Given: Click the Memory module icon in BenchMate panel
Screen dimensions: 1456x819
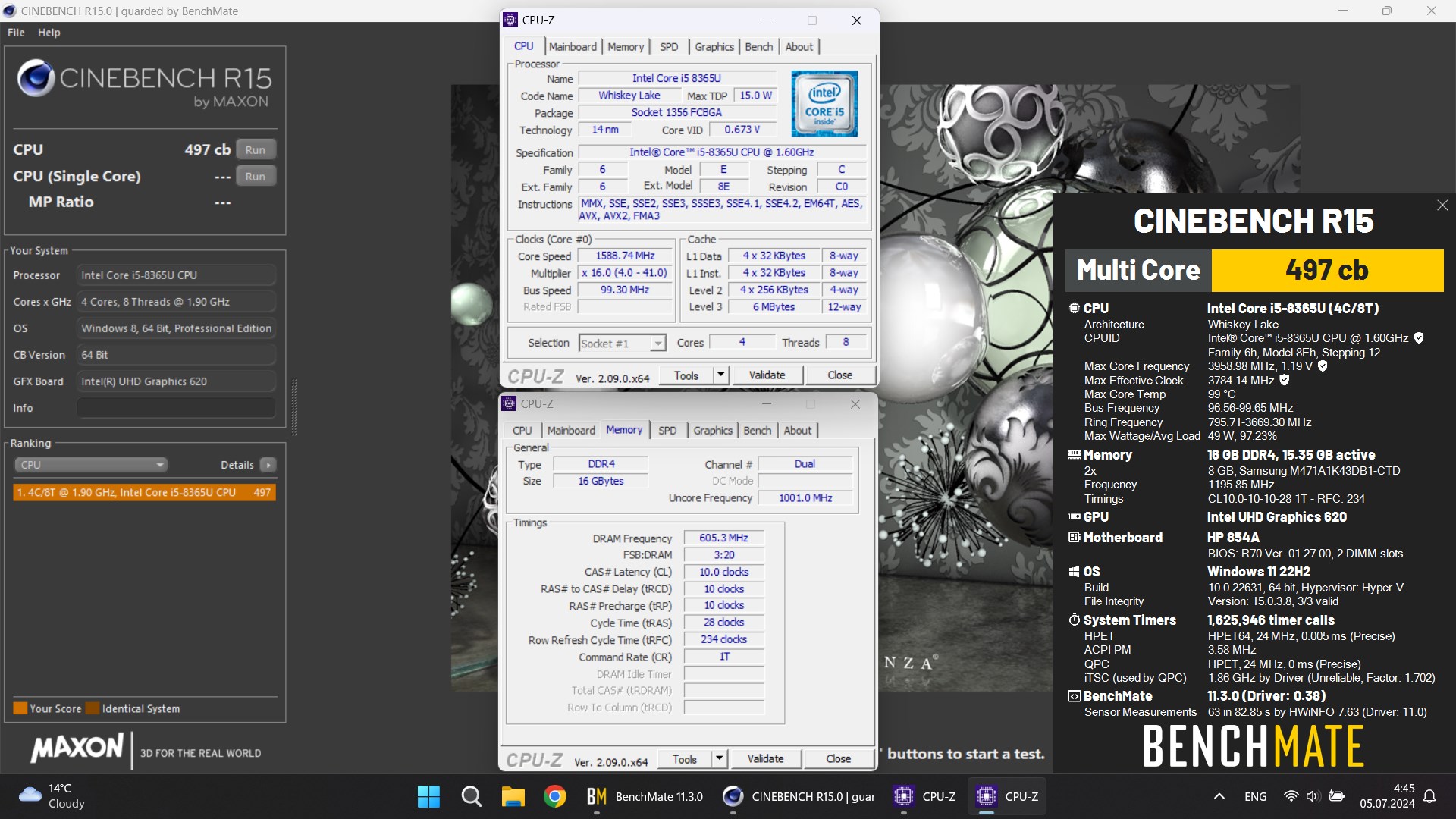Looking at the screenshot, I should (x=1075, y=455).
